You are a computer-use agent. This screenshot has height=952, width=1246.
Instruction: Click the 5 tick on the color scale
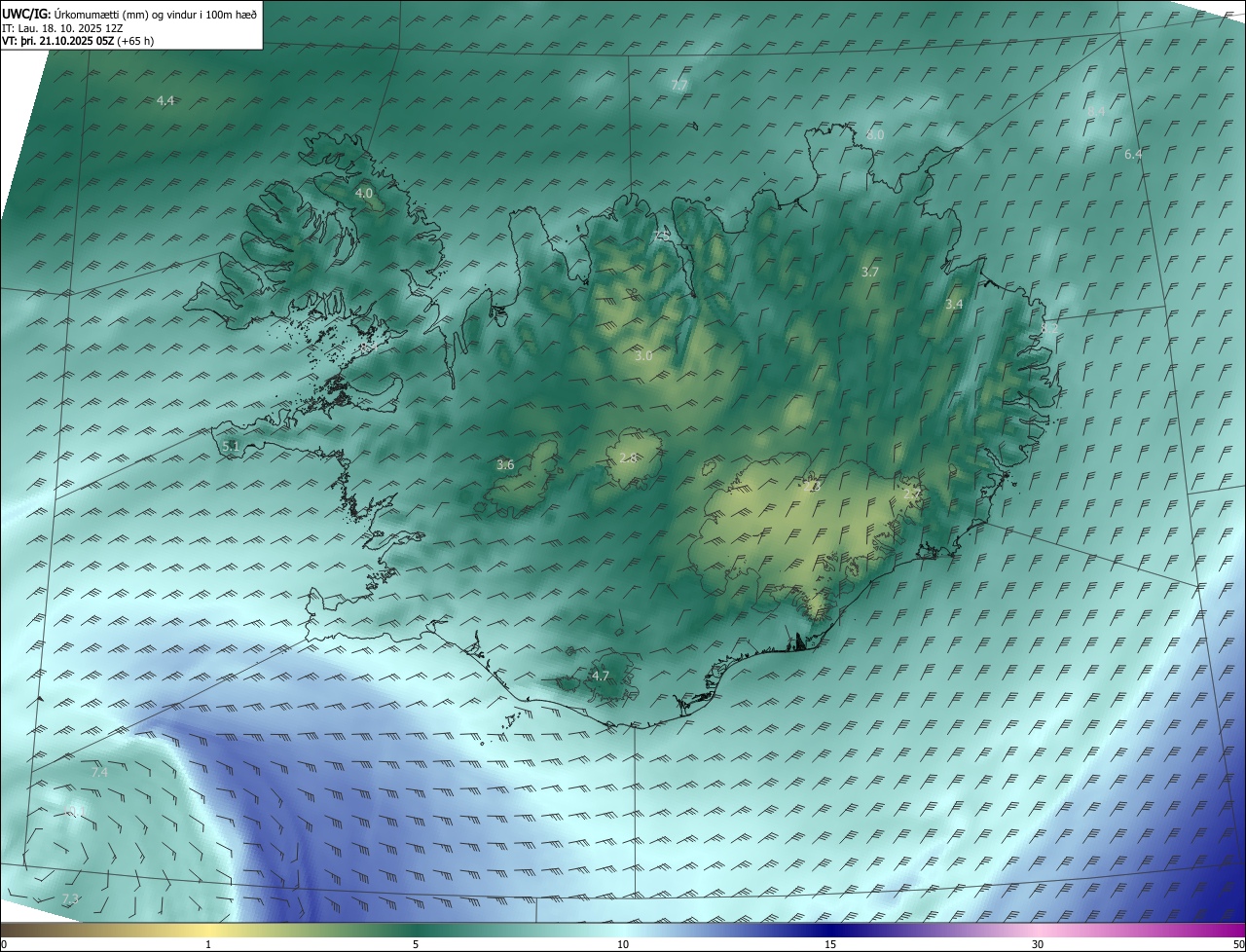click(x=416, y=944)
